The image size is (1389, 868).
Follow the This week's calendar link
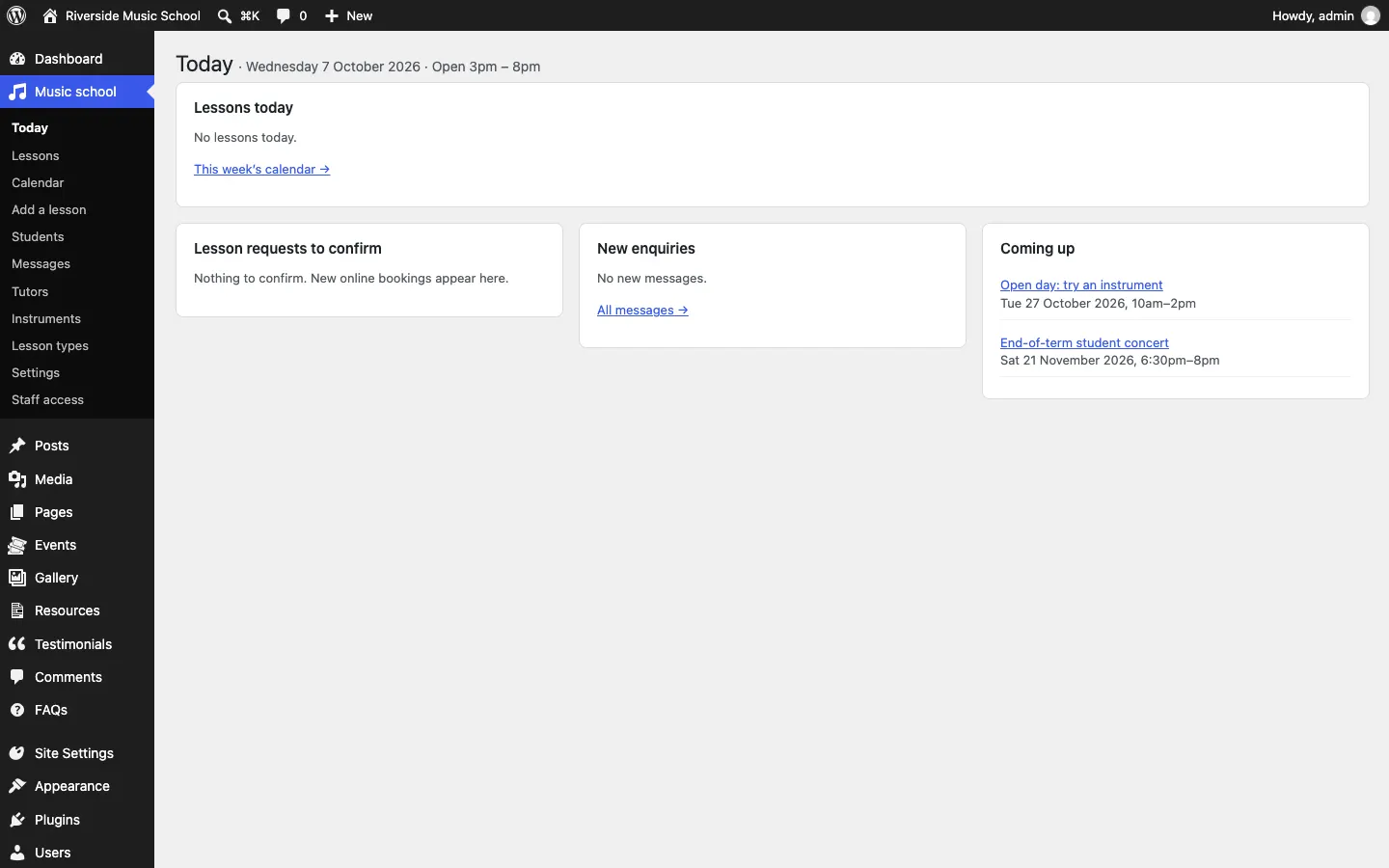coord(261,169)
